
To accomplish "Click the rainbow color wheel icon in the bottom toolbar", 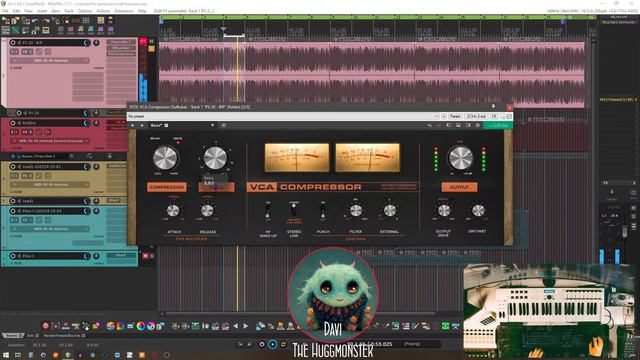I will (141, 326).
